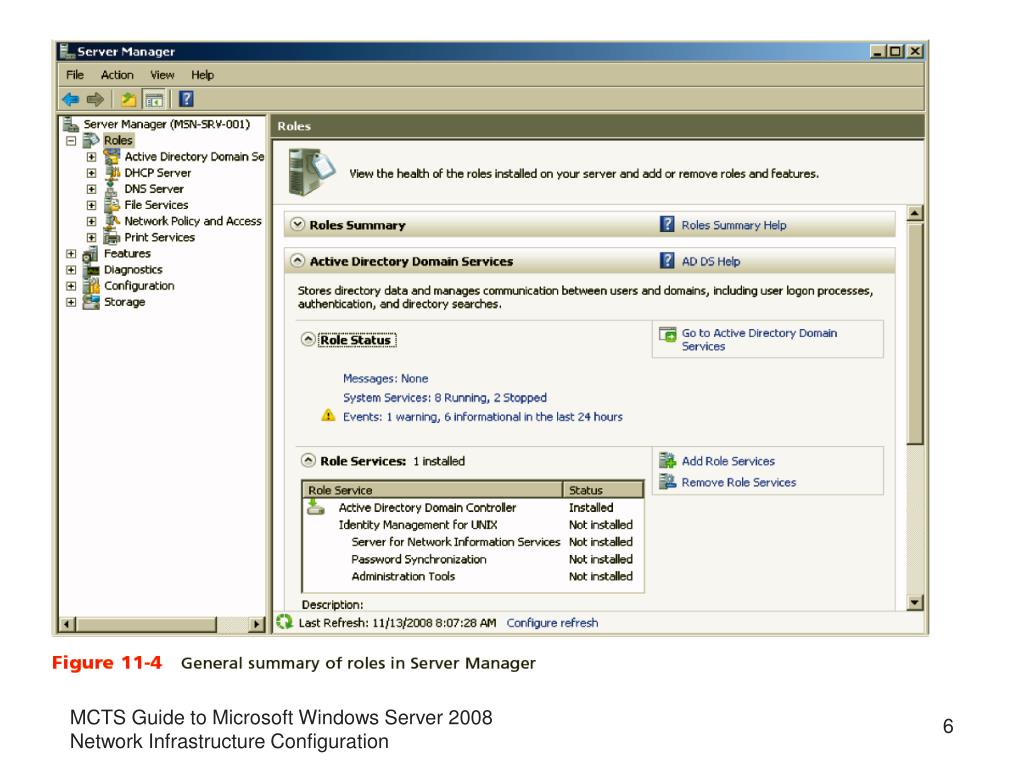Click the Print Services tree icon
Viewport: 1024px width, 768px height.
pyautogui.click(x=112, y=237)
